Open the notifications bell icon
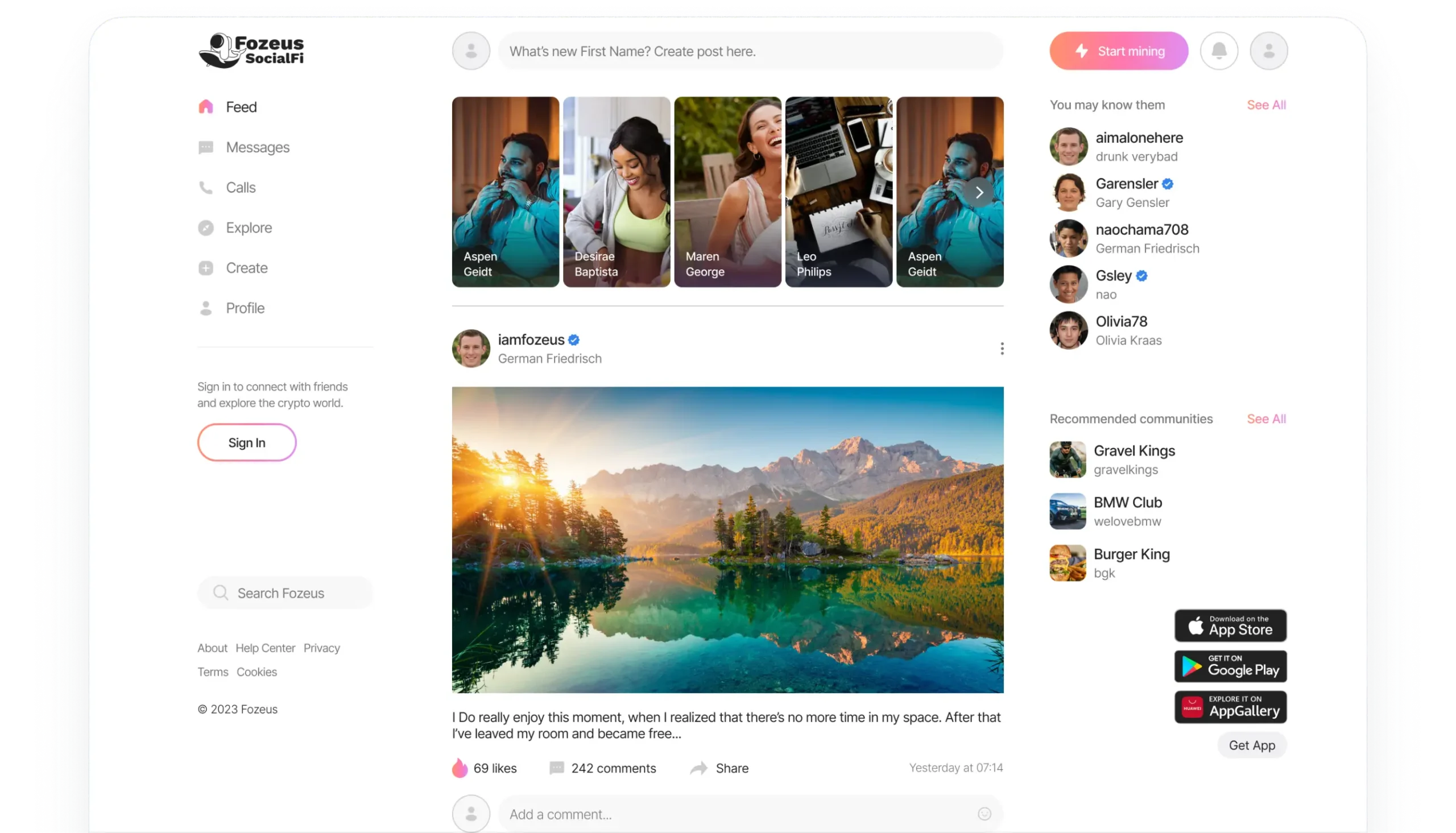1456x833 pixels. (1219, 51)
